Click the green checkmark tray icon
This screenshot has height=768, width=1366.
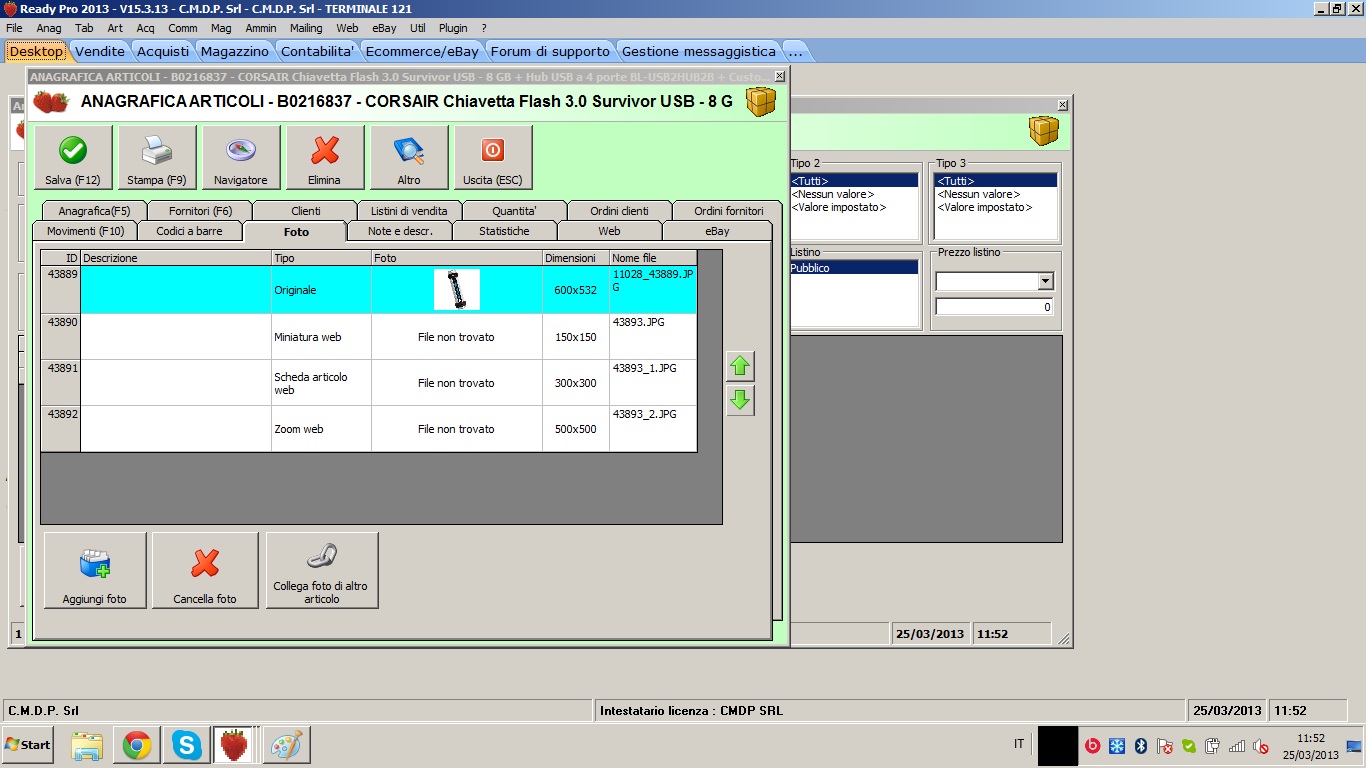point(1189,745)
